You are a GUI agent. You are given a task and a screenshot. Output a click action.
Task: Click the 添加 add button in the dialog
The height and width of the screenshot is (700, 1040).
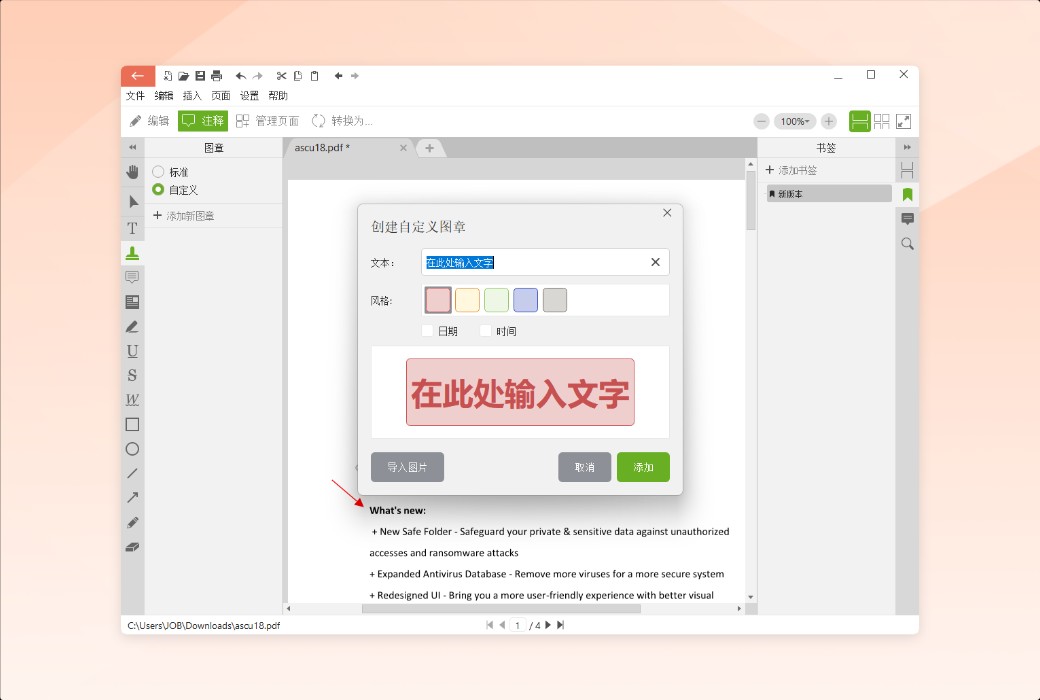click(643, 467)
